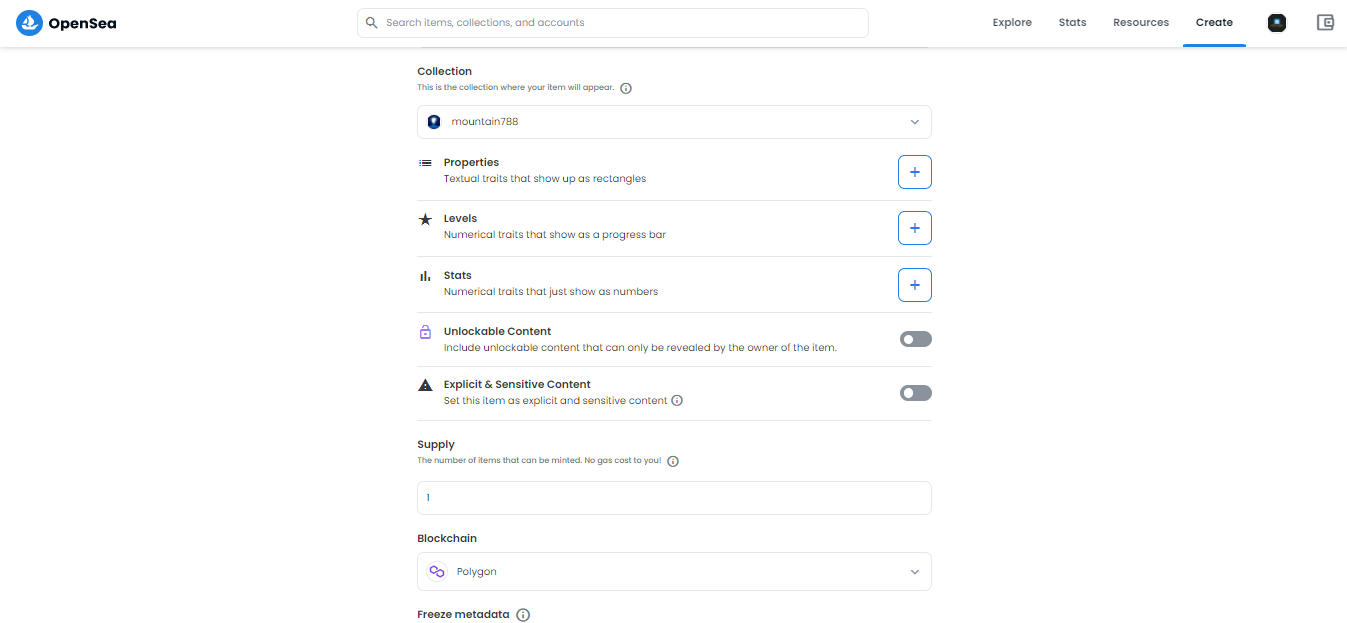Click the explicit content info icon
1347x623 pixels.
click(677, 401)
